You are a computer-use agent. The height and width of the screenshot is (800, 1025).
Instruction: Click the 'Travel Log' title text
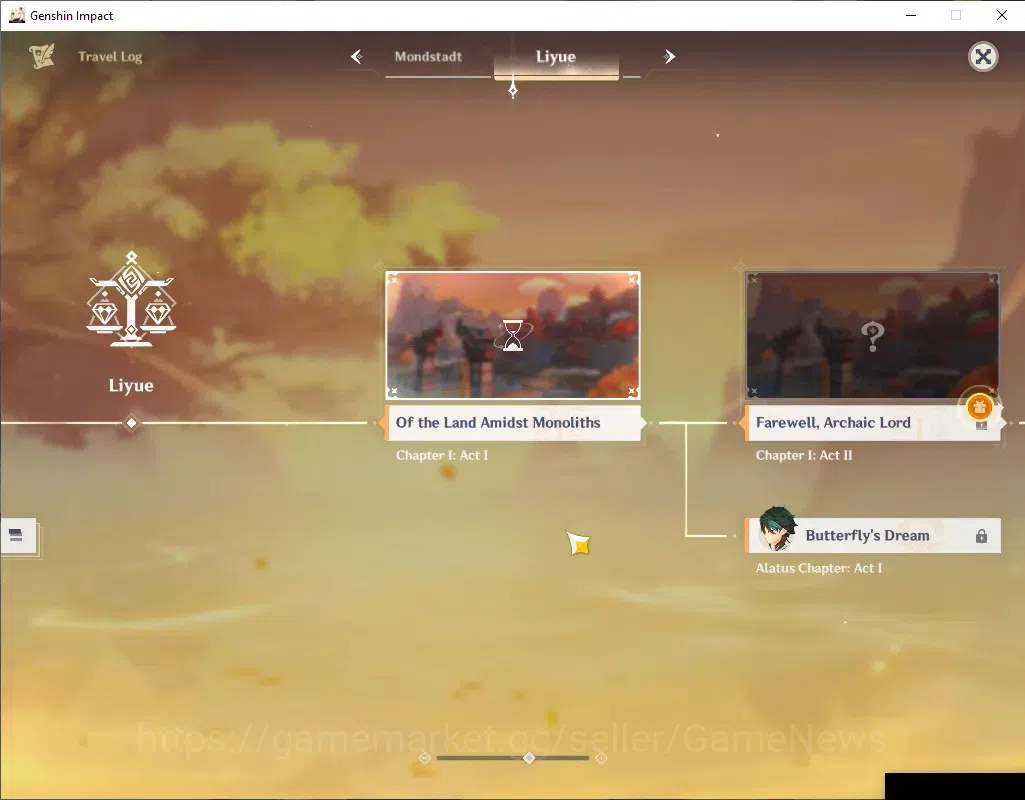(110, 57)
